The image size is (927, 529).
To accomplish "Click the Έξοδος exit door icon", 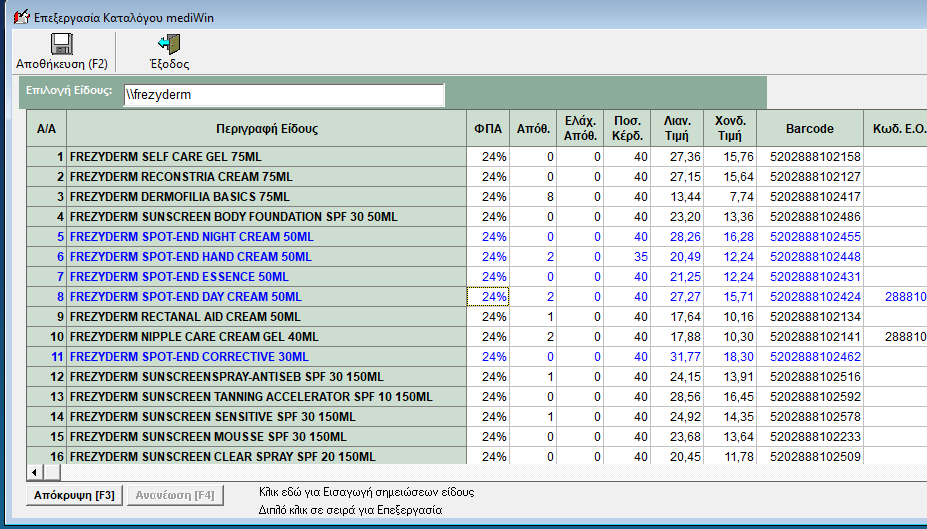I will pos(169,44).
